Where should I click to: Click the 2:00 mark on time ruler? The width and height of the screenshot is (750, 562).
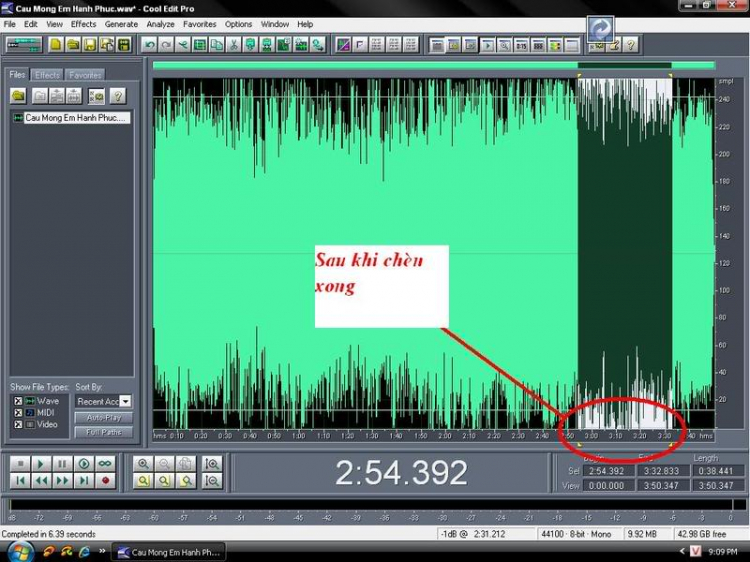point(444,436)
